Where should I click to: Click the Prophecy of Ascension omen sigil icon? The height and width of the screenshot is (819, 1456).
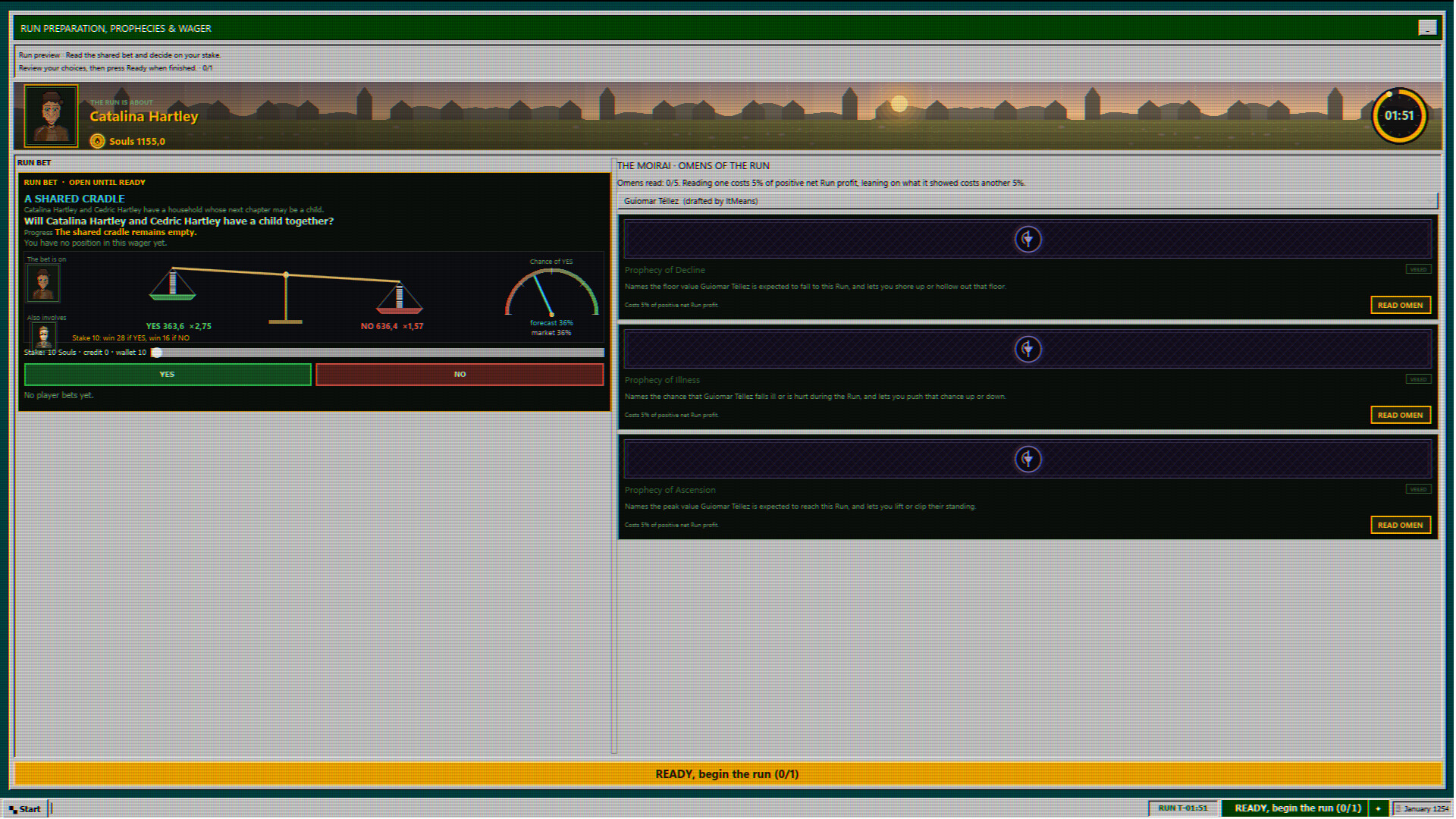click(1028, 460)
